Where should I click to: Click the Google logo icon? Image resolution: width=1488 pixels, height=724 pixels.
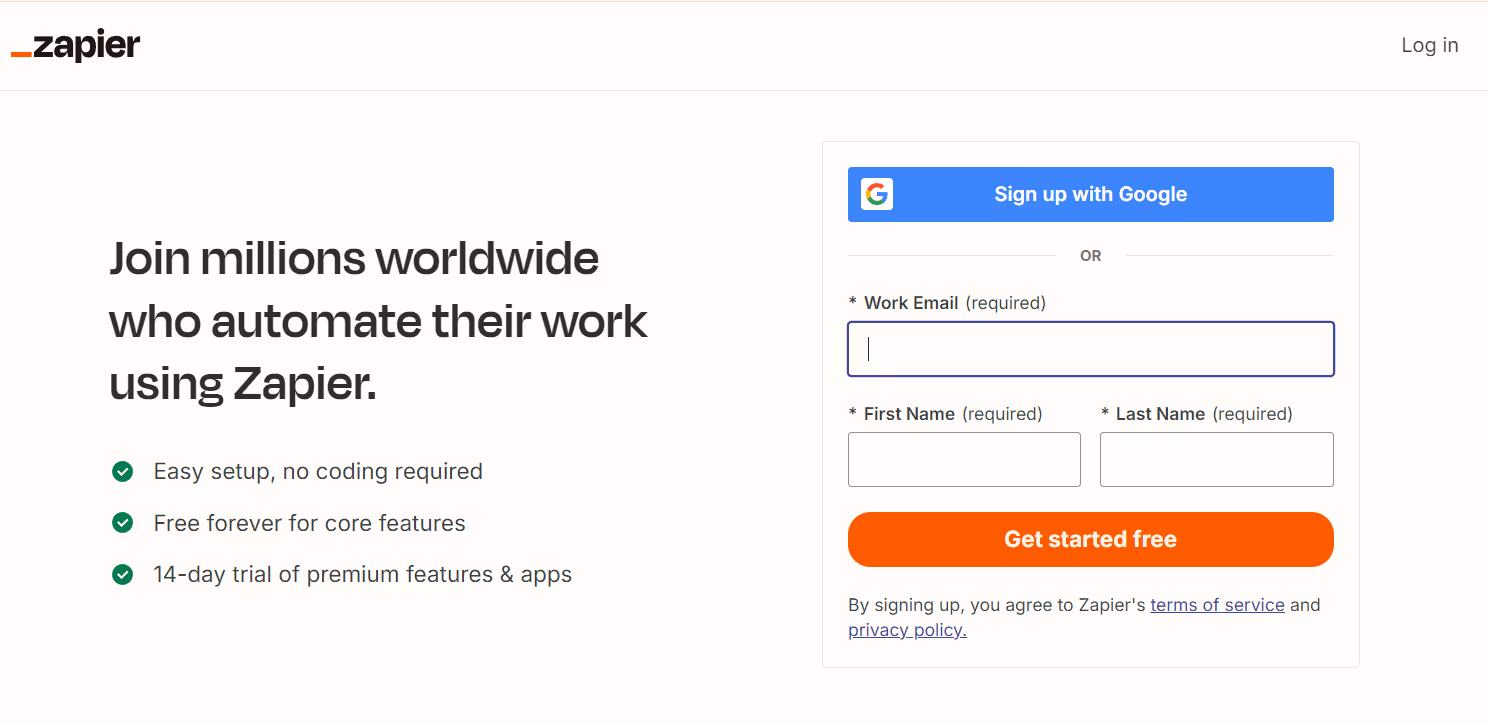[877, 194]
